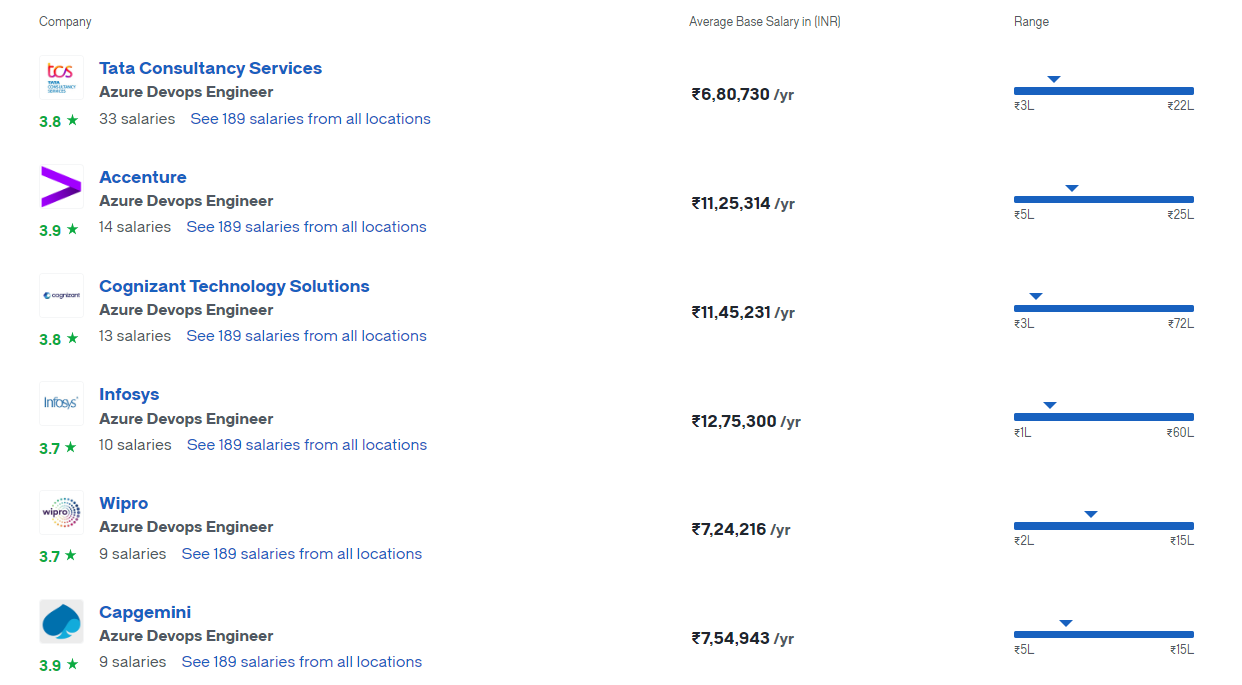Click the Cognizant company logo
This screenshot has width=1242, height=685.
click(61, 296)
